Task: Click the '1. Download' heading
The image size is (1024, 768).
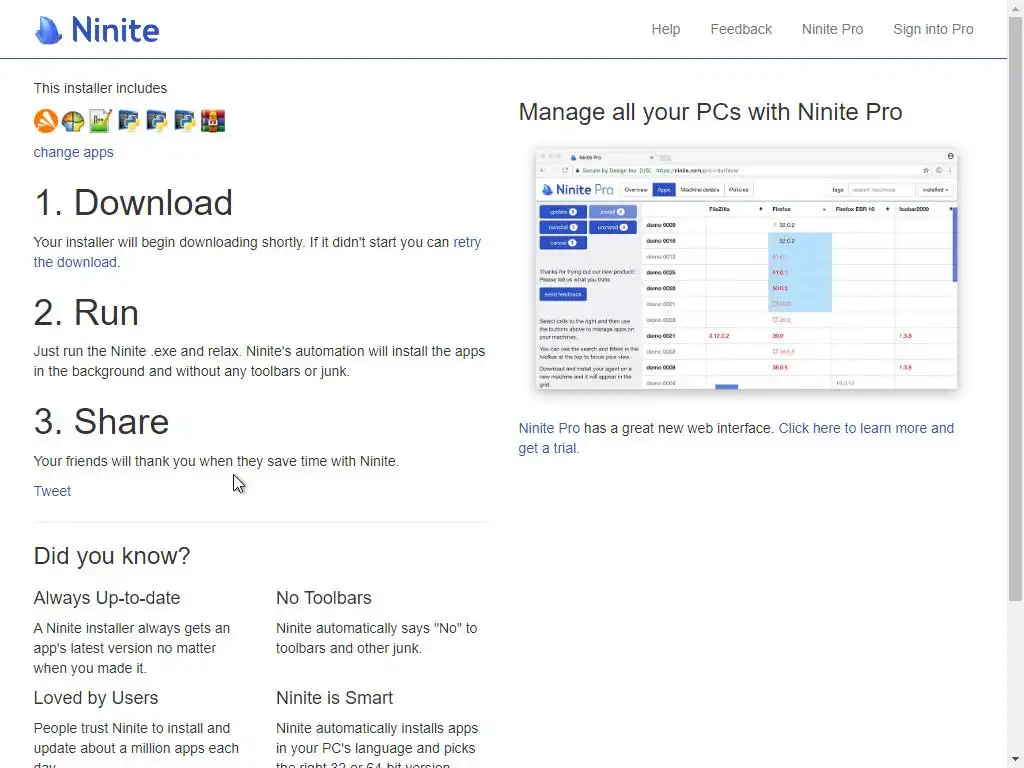Action: pyautogui.click(x=133, y=202)
